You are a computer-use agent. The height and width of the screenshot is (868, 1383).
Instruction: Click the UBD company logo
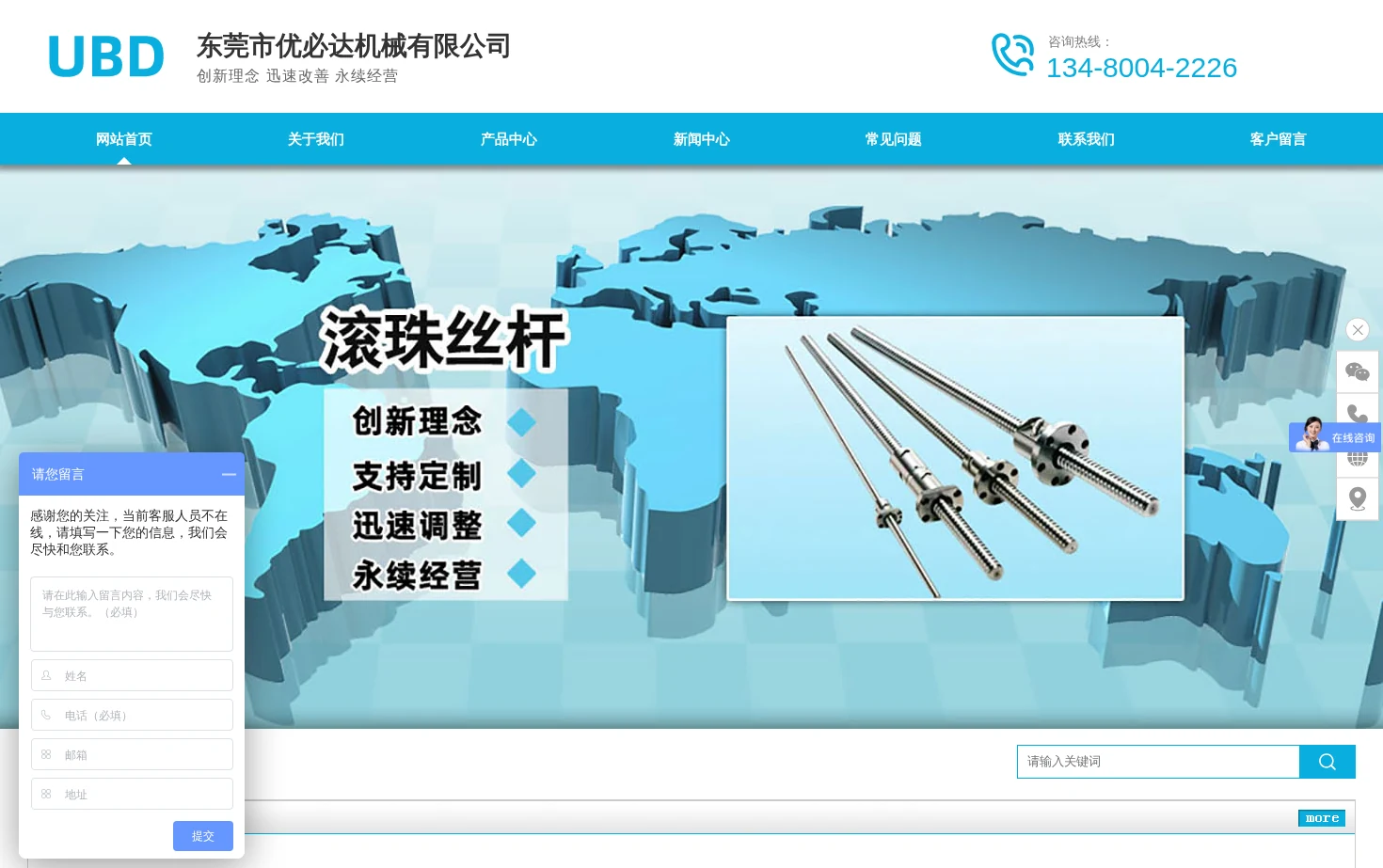[106, 56]
